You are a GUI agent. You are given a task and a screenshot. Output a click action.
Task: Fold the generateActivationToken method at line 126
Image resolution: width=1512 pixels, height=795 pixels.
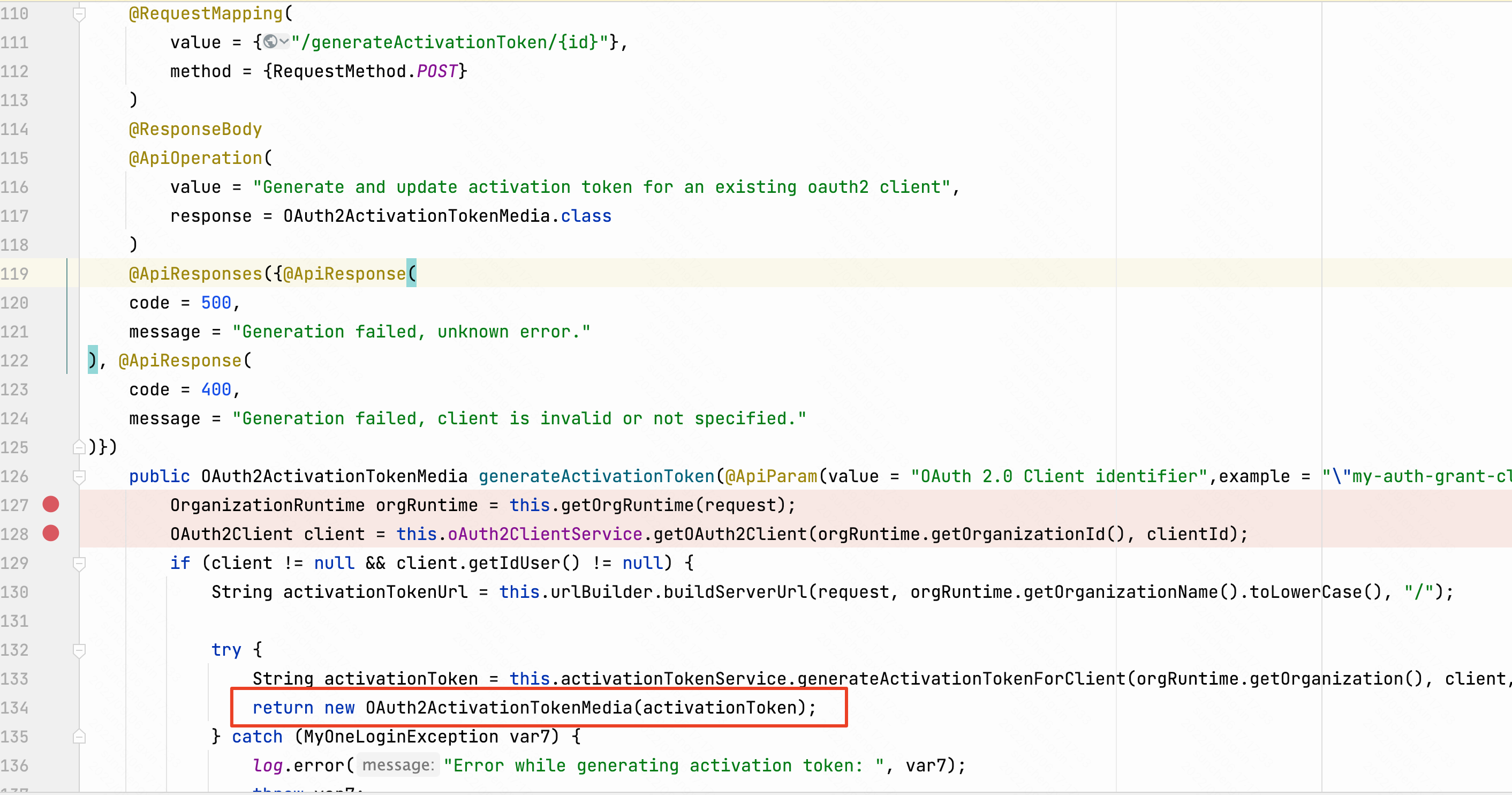click(79, 476)
